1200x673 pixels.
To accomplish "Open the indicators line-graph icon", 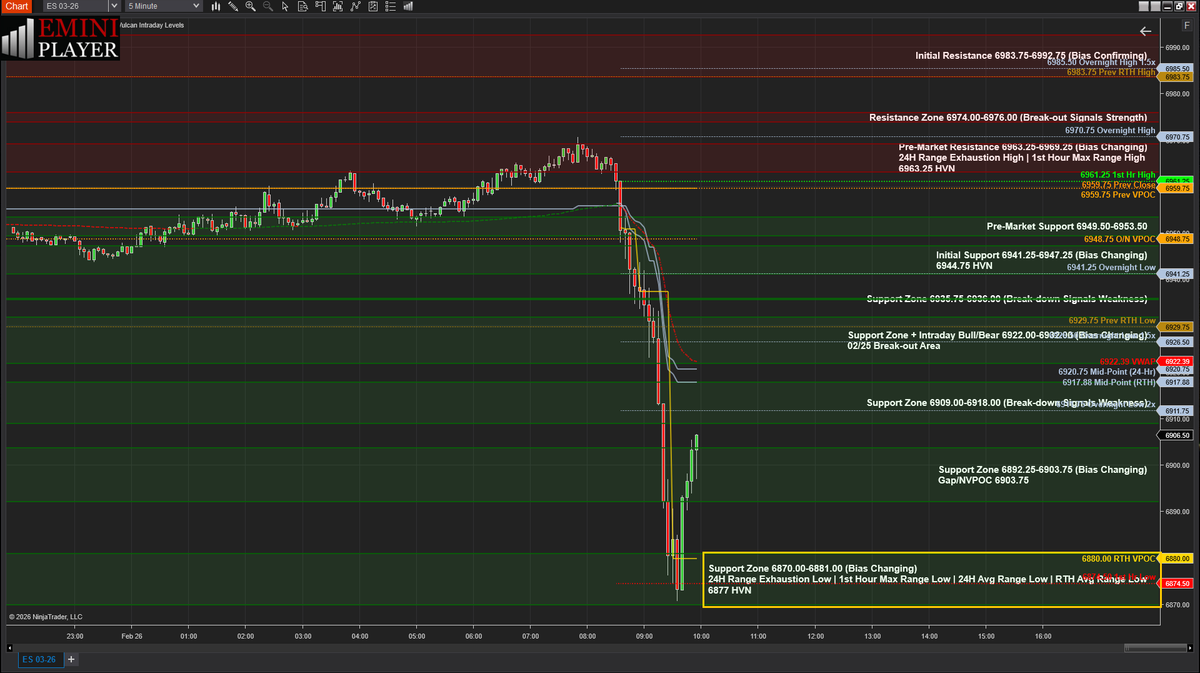I will tap(355, 6).
